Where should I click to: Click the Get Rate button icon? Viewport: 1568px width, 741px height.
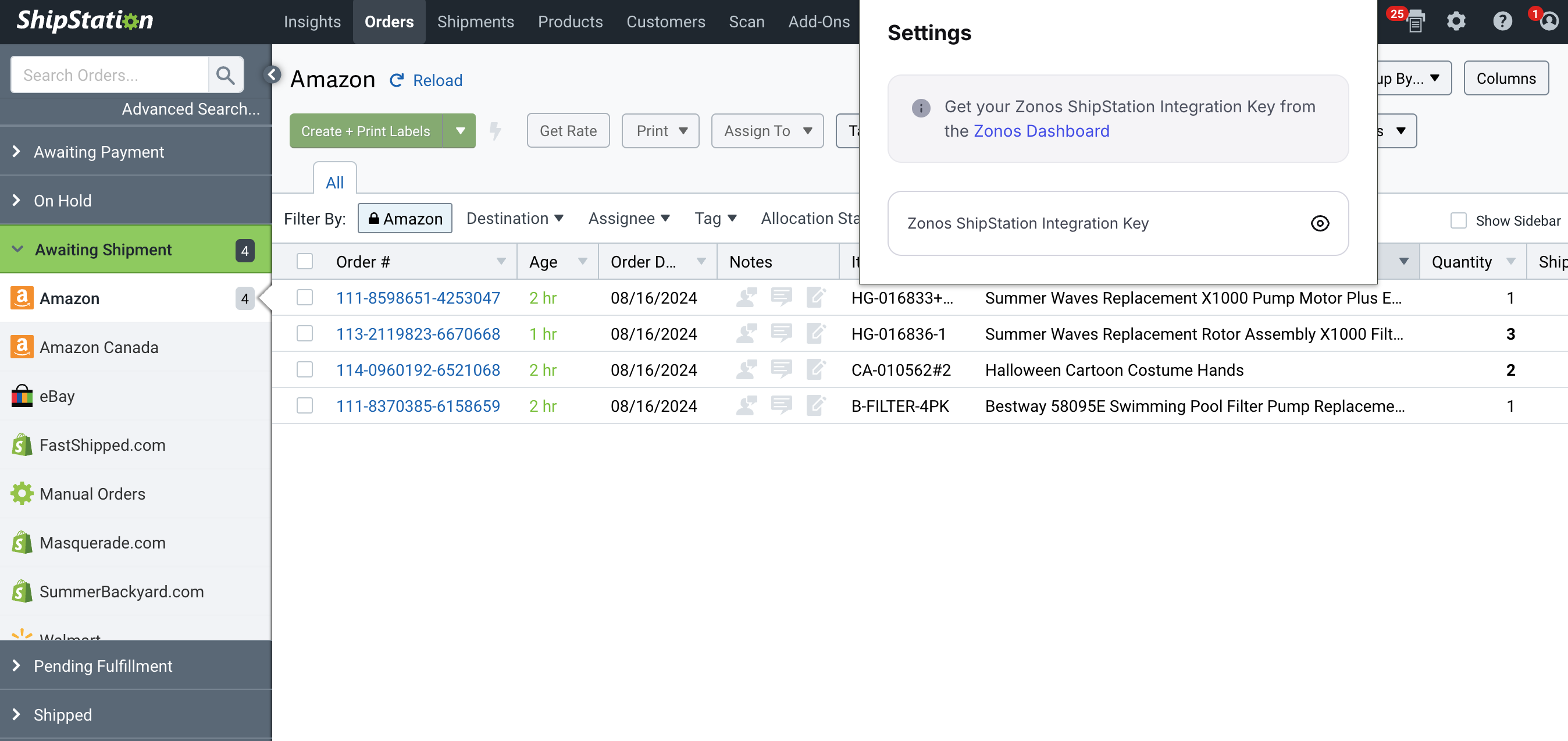(568, 130)
